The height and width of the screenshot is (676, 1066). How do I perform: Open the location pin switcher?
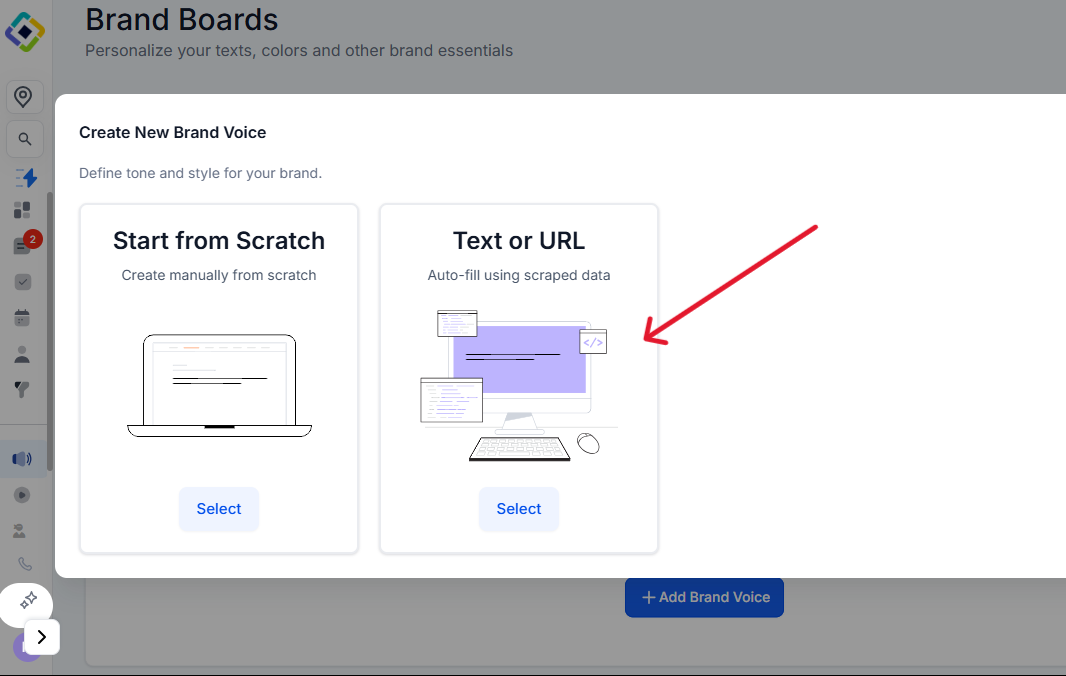(x=24, y=97)
